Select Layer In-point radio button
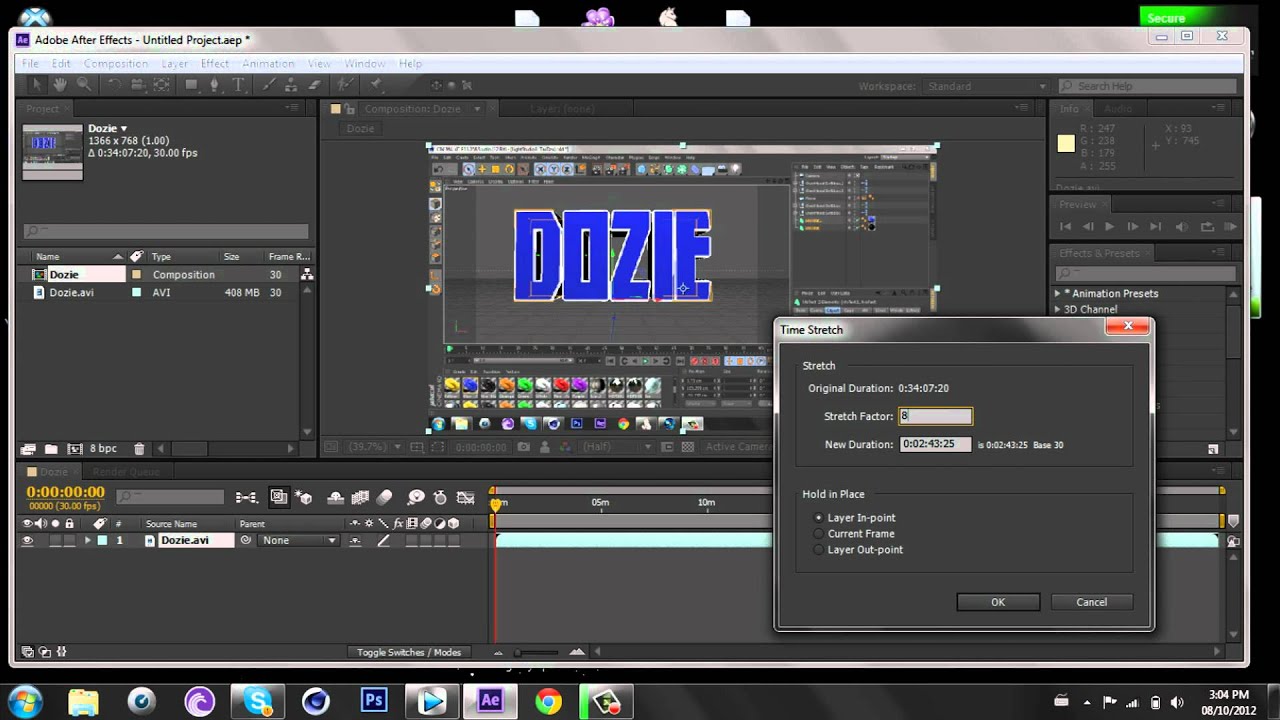Viewport: 1280px width, 720px height. [x=820, y=518]
